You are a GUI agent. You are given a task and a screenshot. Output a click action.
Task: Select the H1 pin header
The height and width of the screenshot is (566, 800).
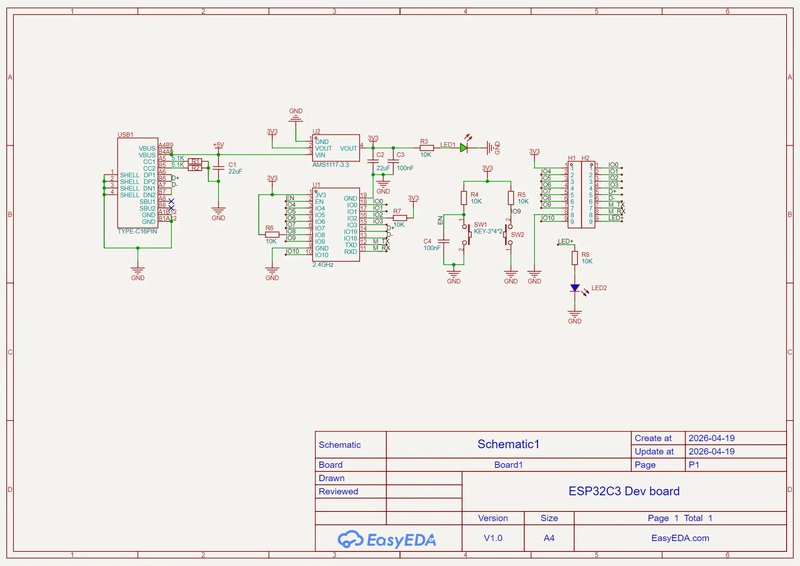point(573,195)
